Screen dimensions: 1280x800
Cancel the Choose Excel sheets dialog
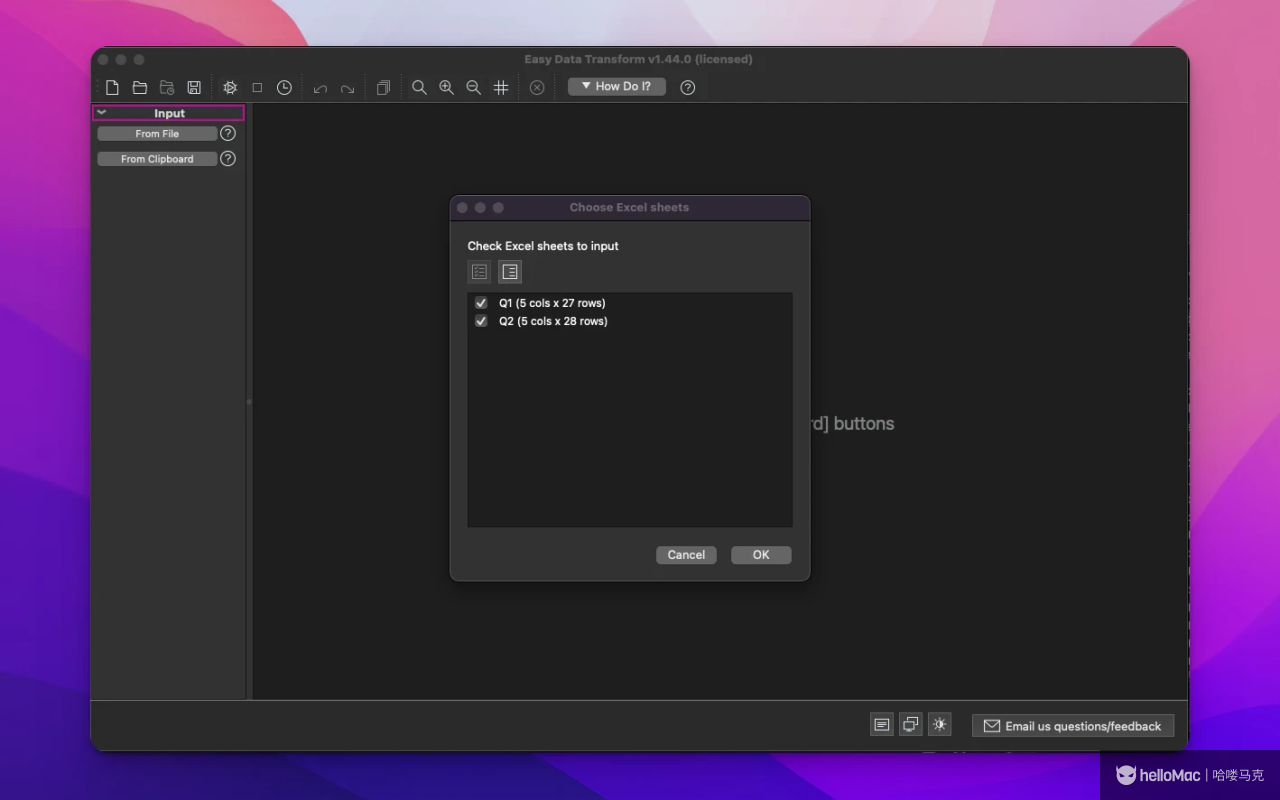coord(686,555)
